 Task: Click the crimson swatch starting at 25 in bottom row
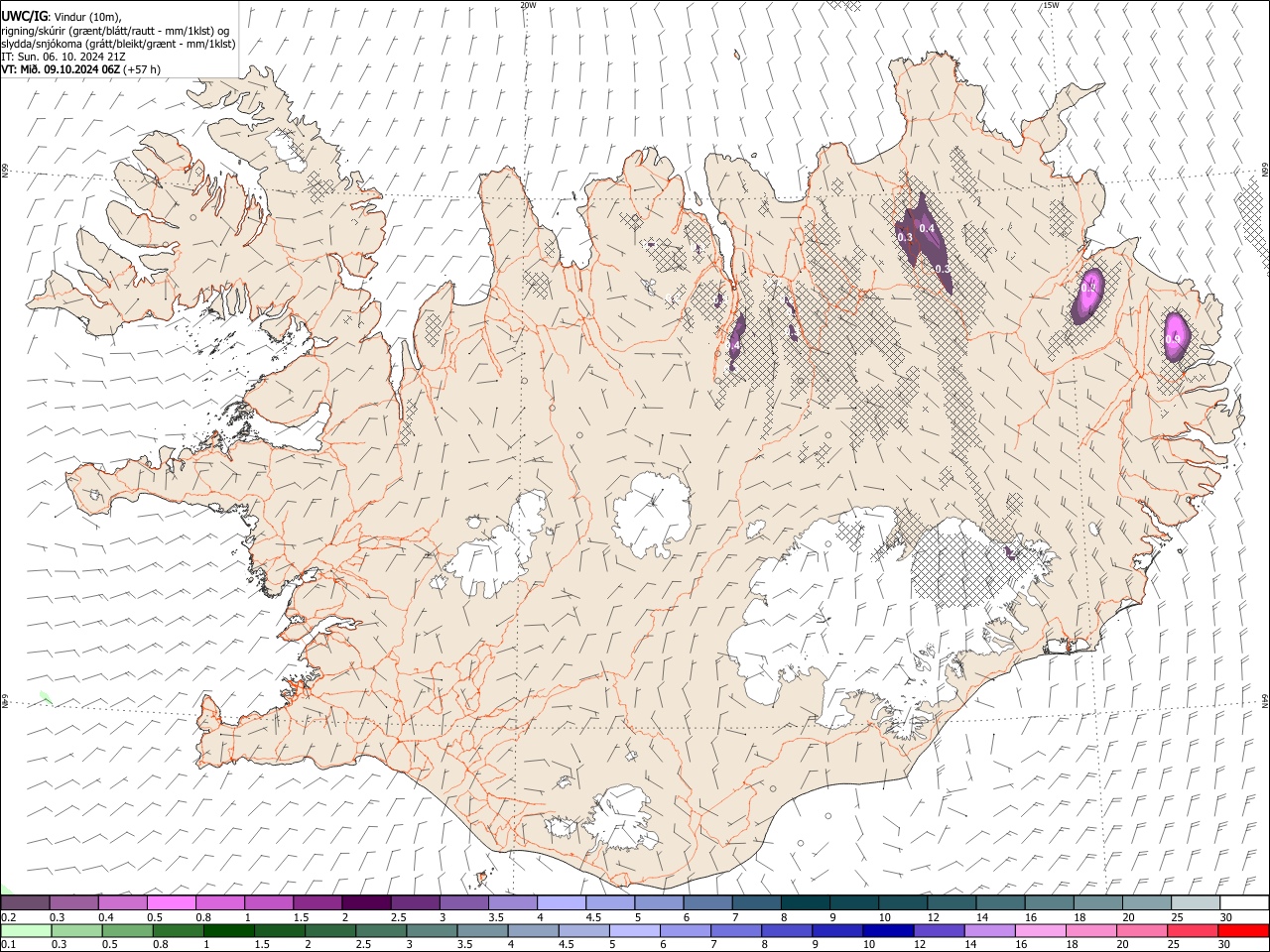pos(1193,931)
